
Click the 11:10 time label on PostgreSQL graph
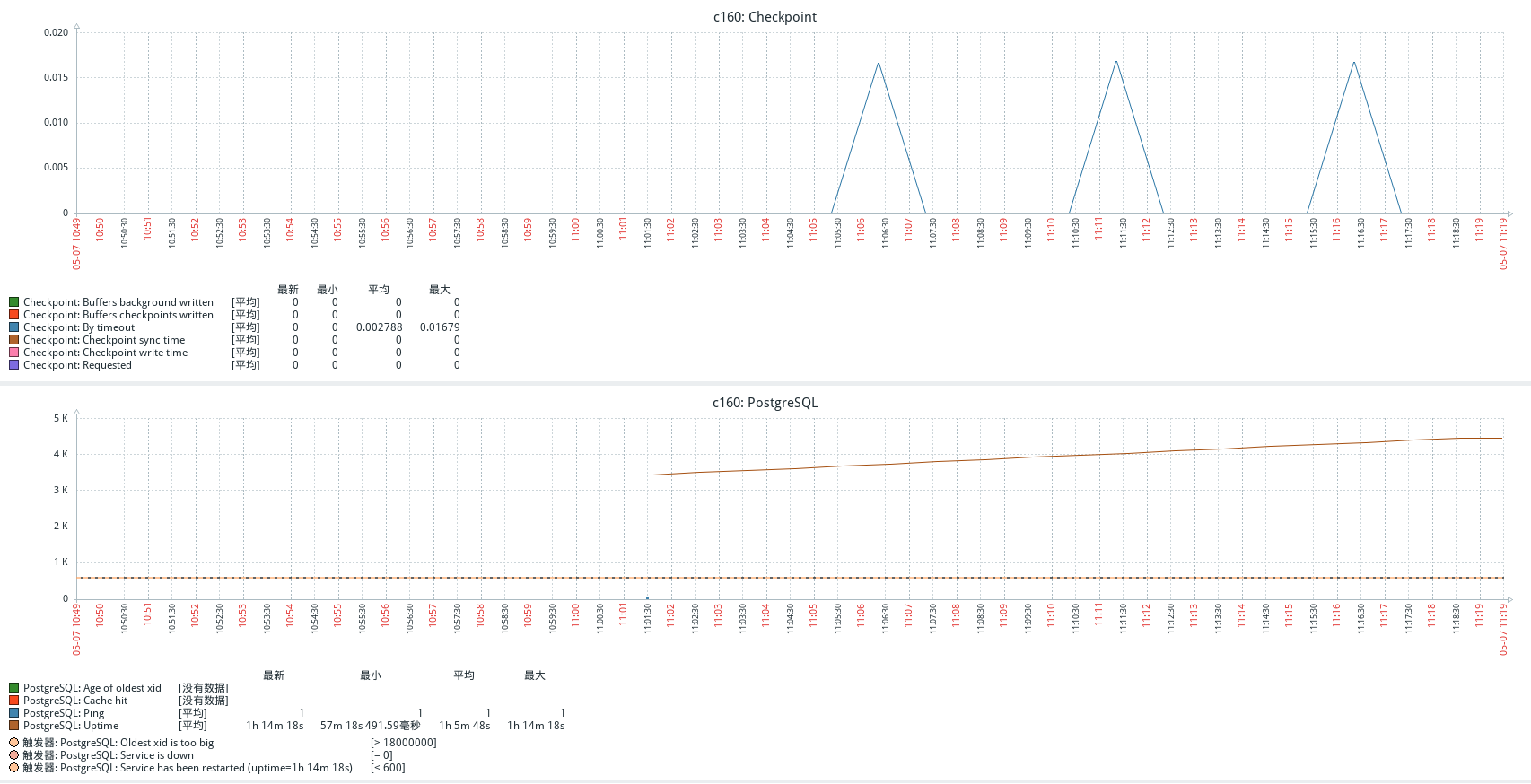tap(1051, 615)
